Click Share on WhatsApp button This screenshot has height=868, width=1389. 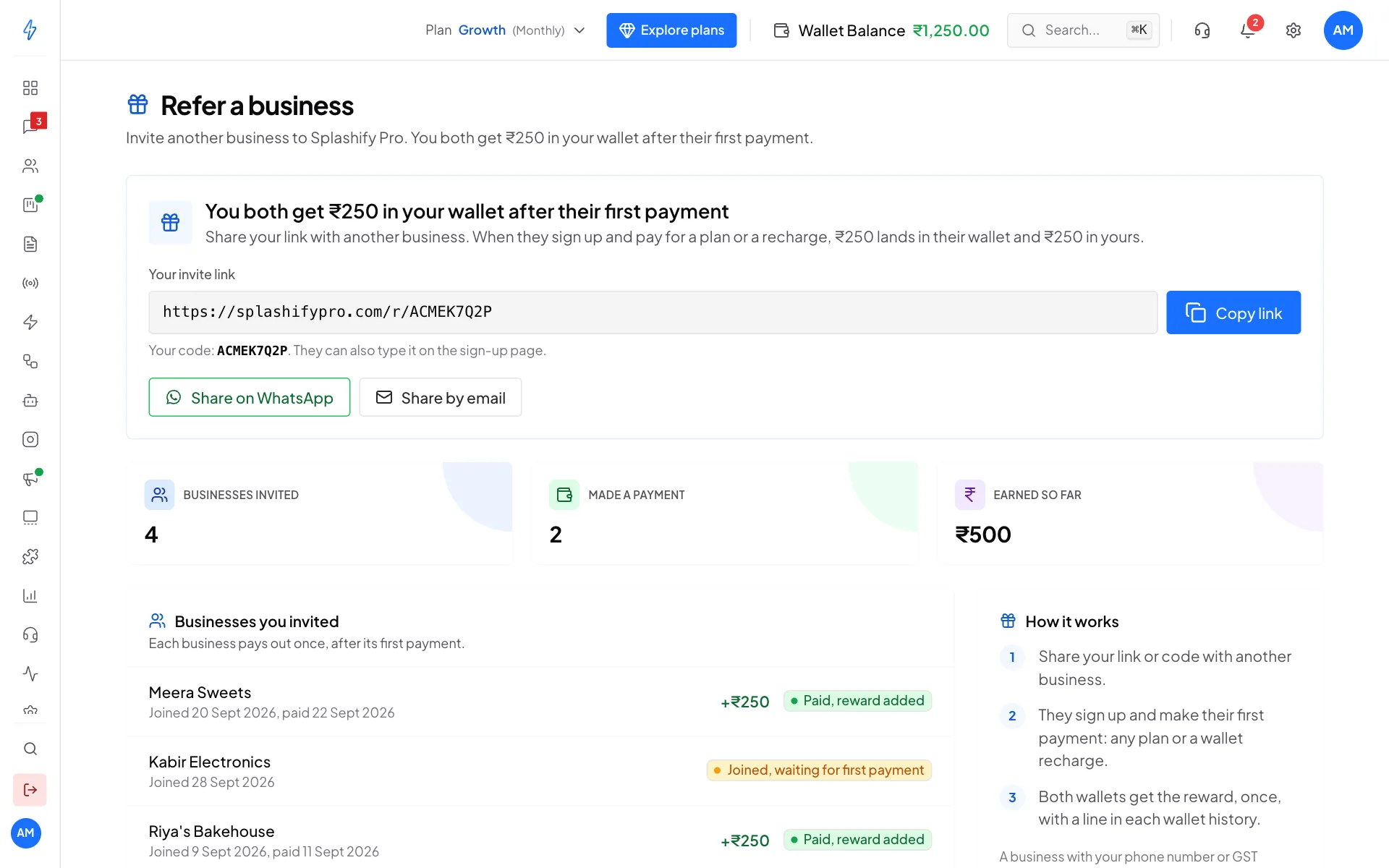point(249,397)
